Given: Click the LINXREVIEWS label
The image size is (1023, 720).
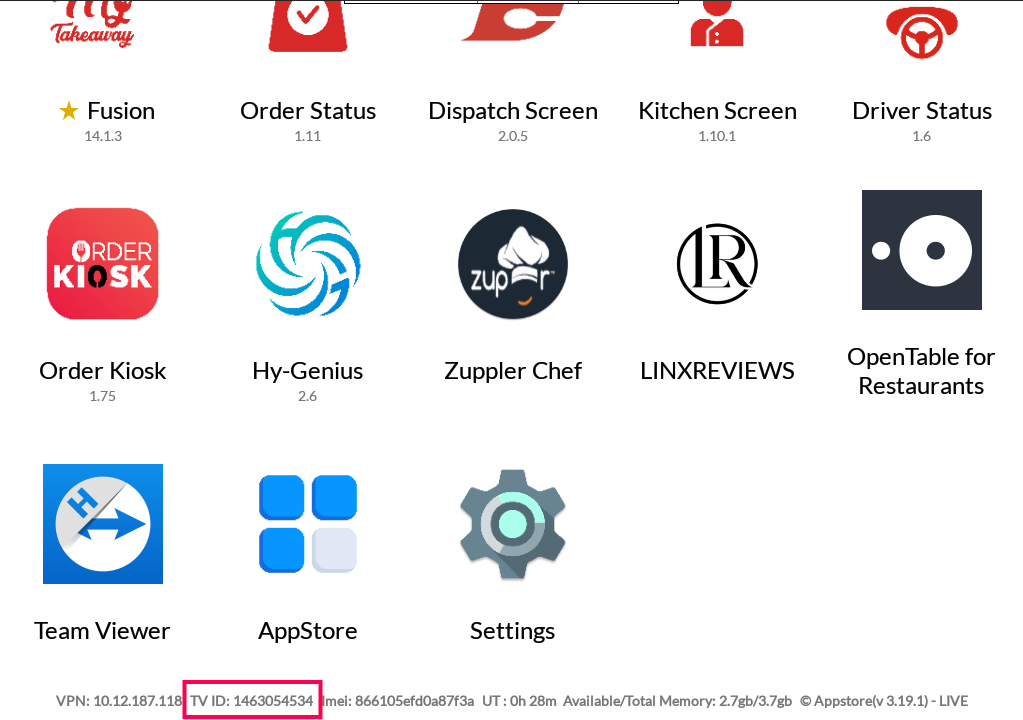Looking at the screenshot, I should 717,370.
